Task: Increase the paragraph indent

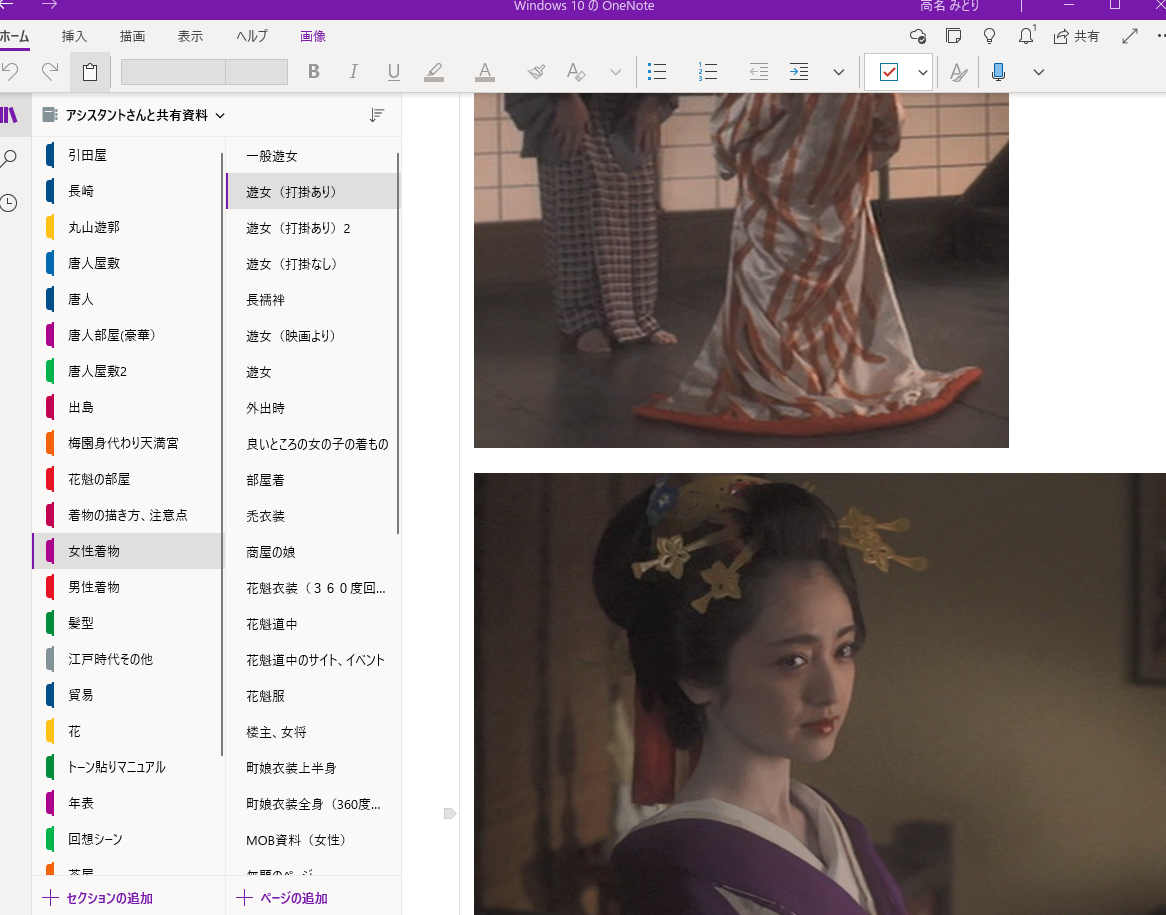Action: pos(799,71)
